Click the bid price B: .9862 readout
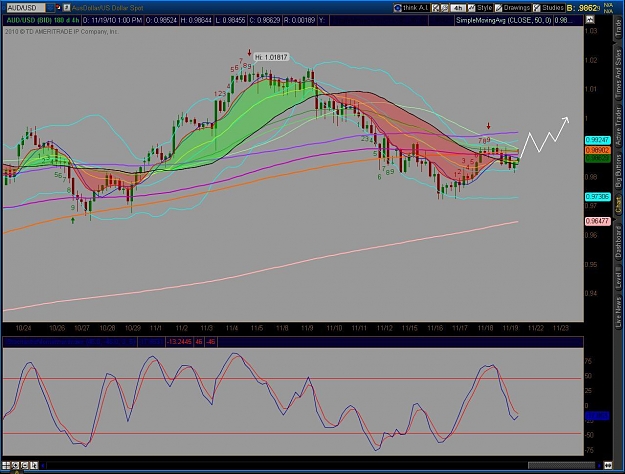Screen dimensions: 625x474 tap(584, 8)
